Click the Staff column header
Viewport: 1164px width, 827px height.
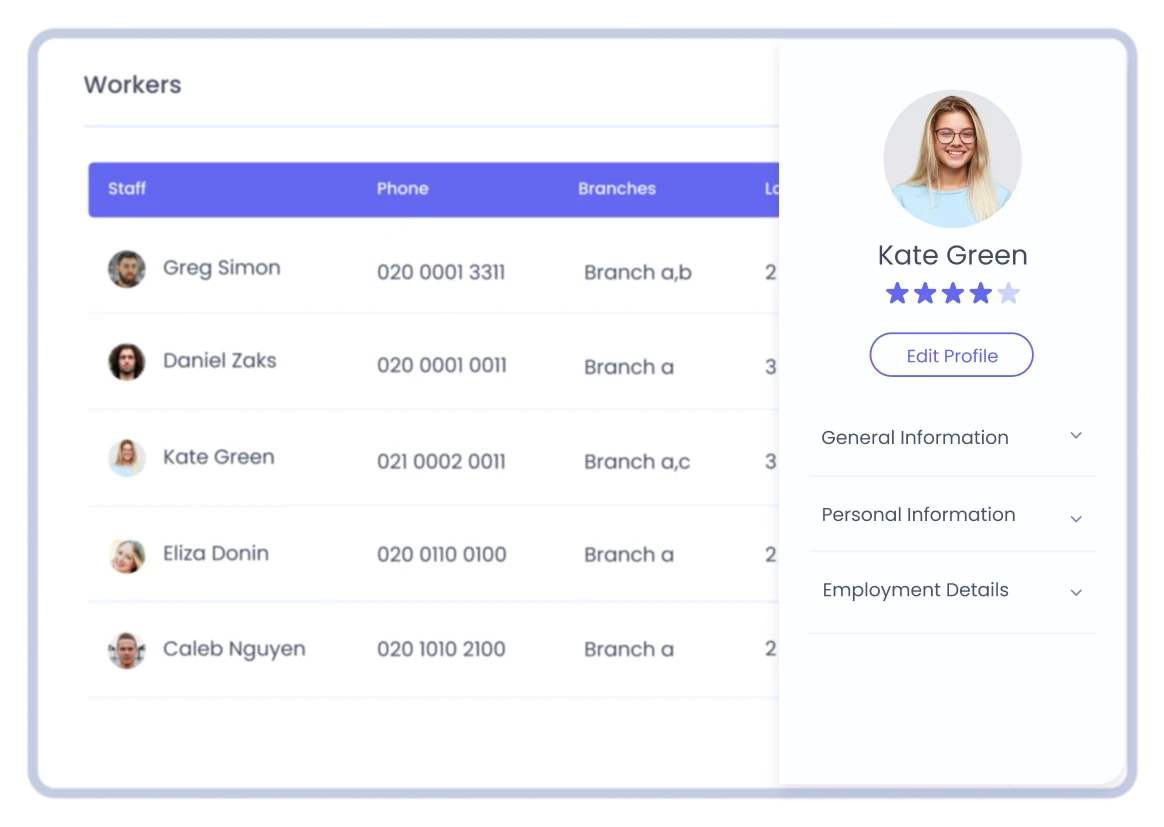127,189
